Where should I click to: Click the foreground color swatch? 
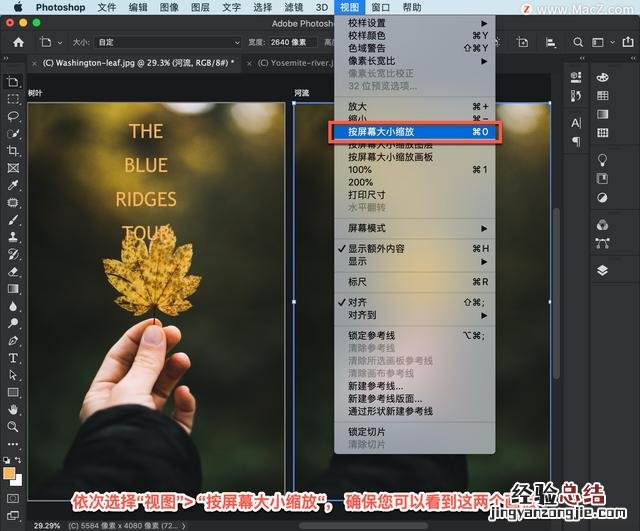click(9, 473)
